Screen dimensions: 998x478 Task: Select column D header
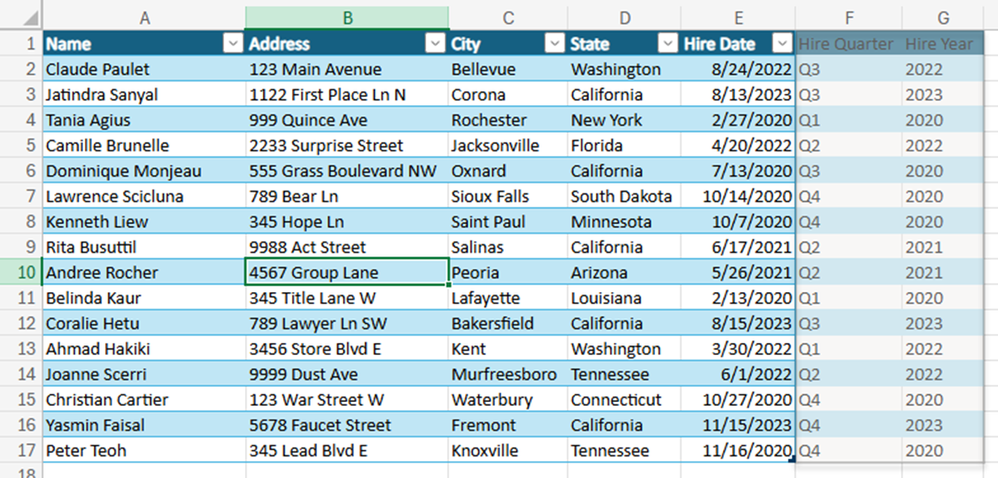coord(624,18)
